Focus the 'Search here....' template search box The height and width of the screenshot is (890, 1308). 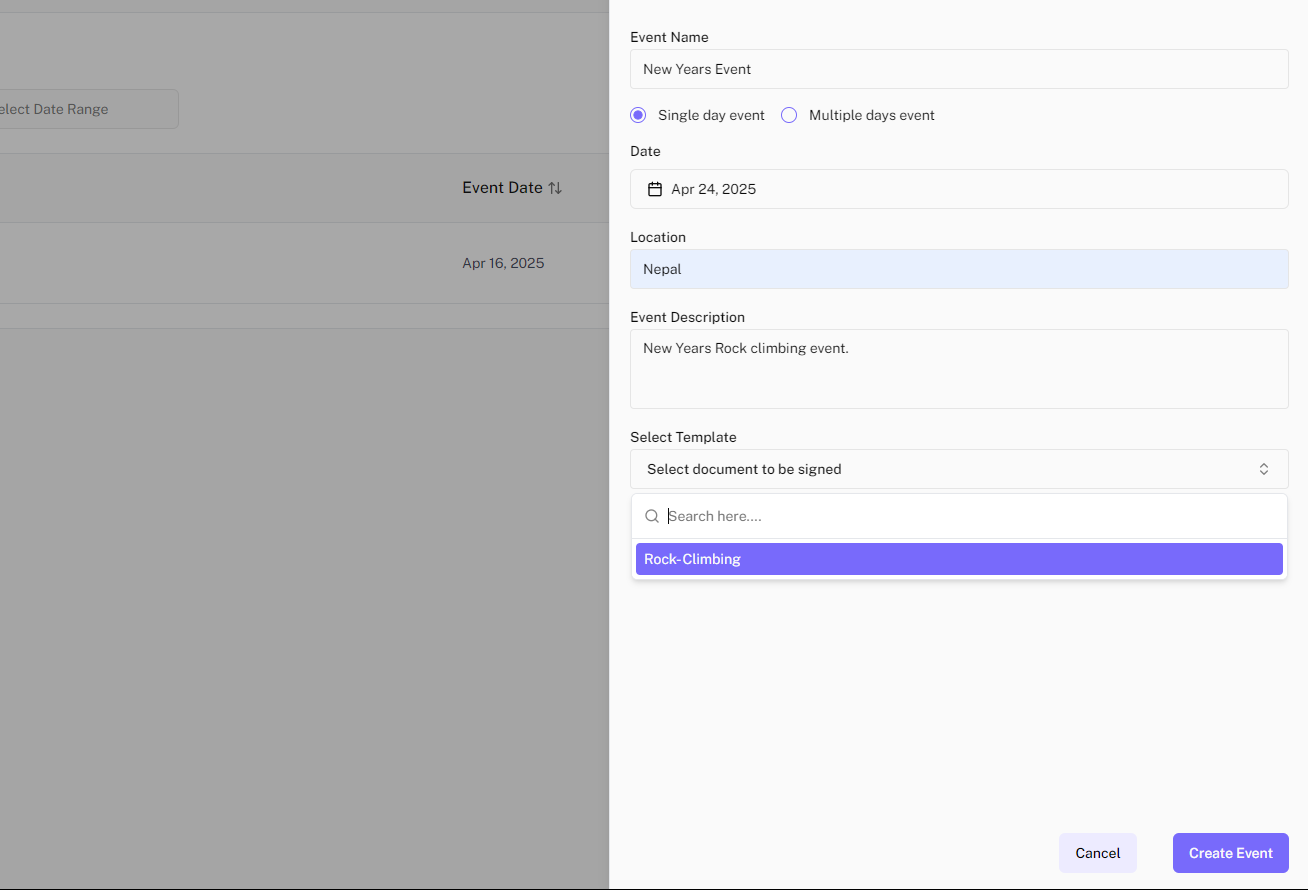coord(970,516)
